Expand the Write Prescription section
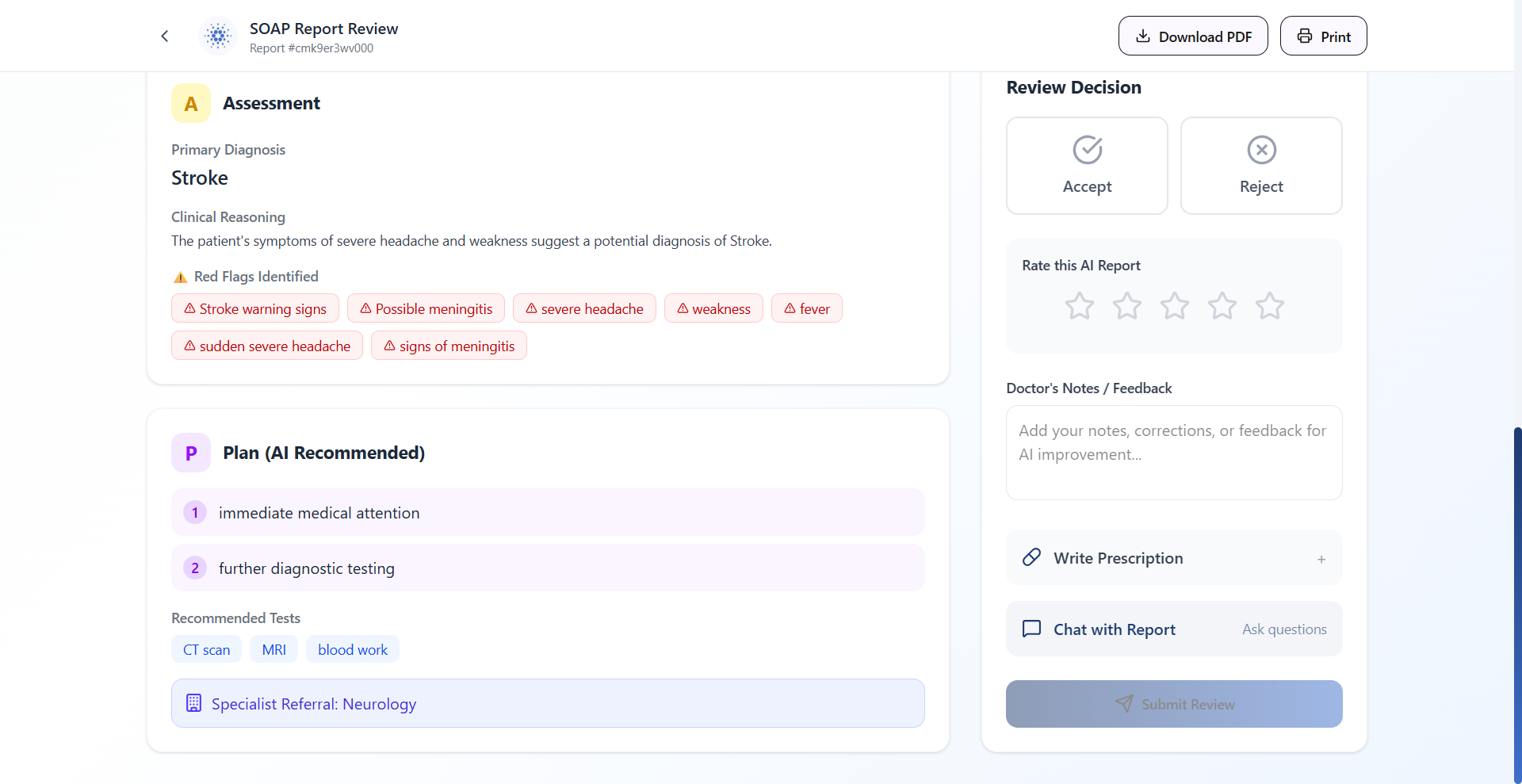The width and height of the screenshot is (1522, 784). click(1174, 557)
